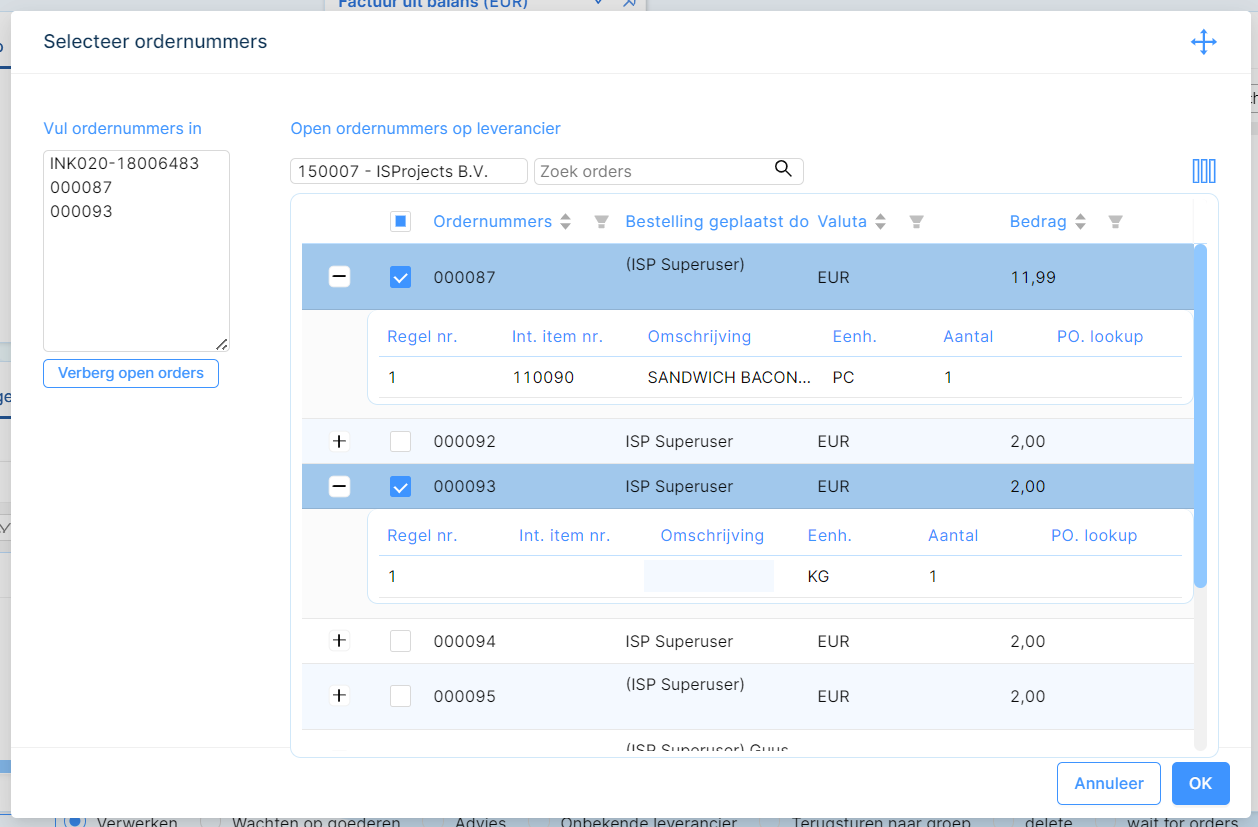Click order number 000087 cell
Image resolution: width=1258 pixels, height=827 pixels.
464,277
